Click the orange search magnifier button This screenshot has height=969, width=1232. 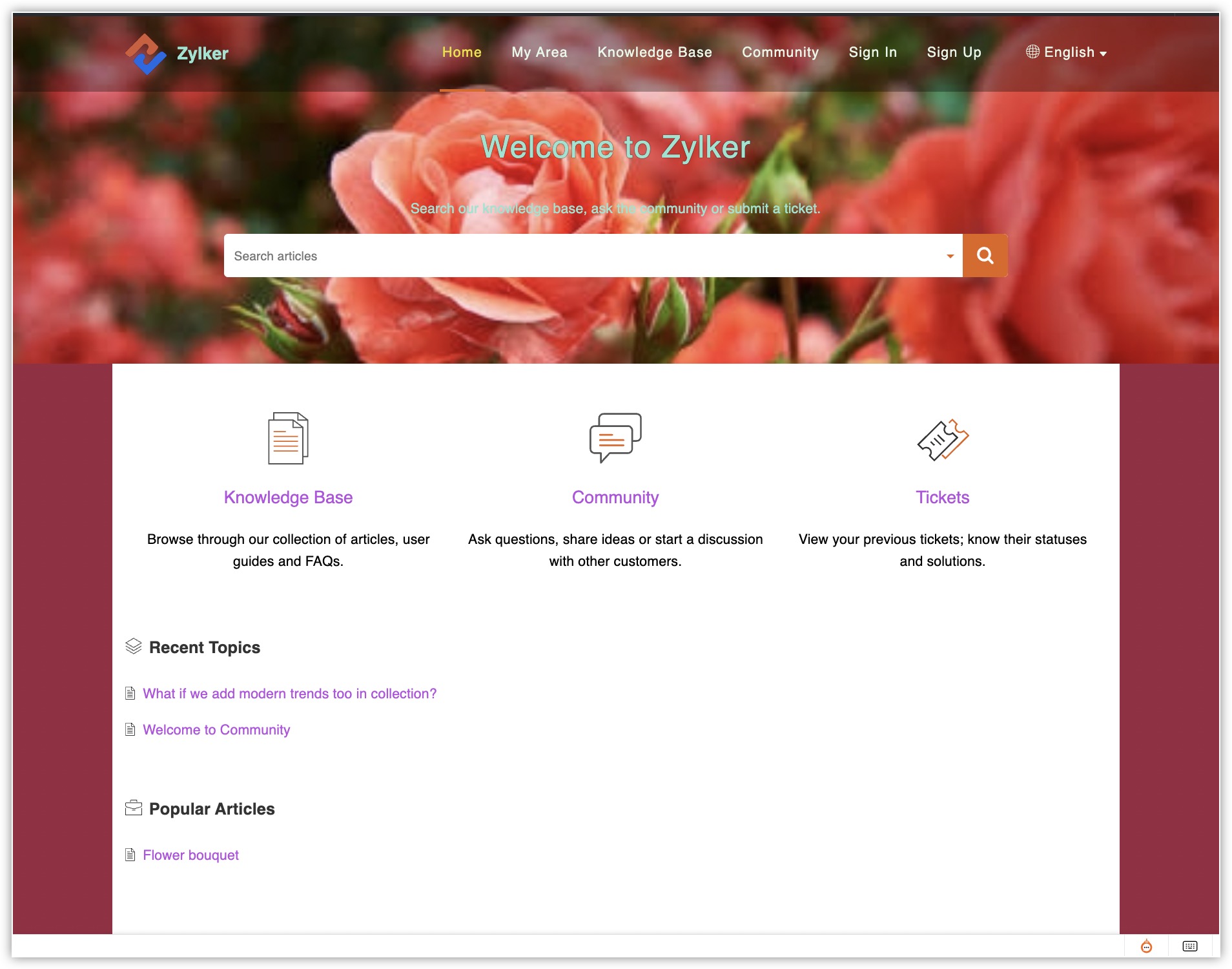coord(985,256)
